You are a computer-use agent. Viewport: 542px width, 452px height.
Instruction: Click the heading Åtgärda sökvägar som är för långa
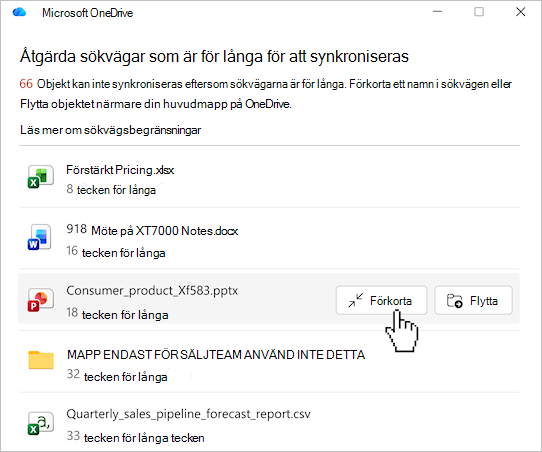[x=214, y=57]
